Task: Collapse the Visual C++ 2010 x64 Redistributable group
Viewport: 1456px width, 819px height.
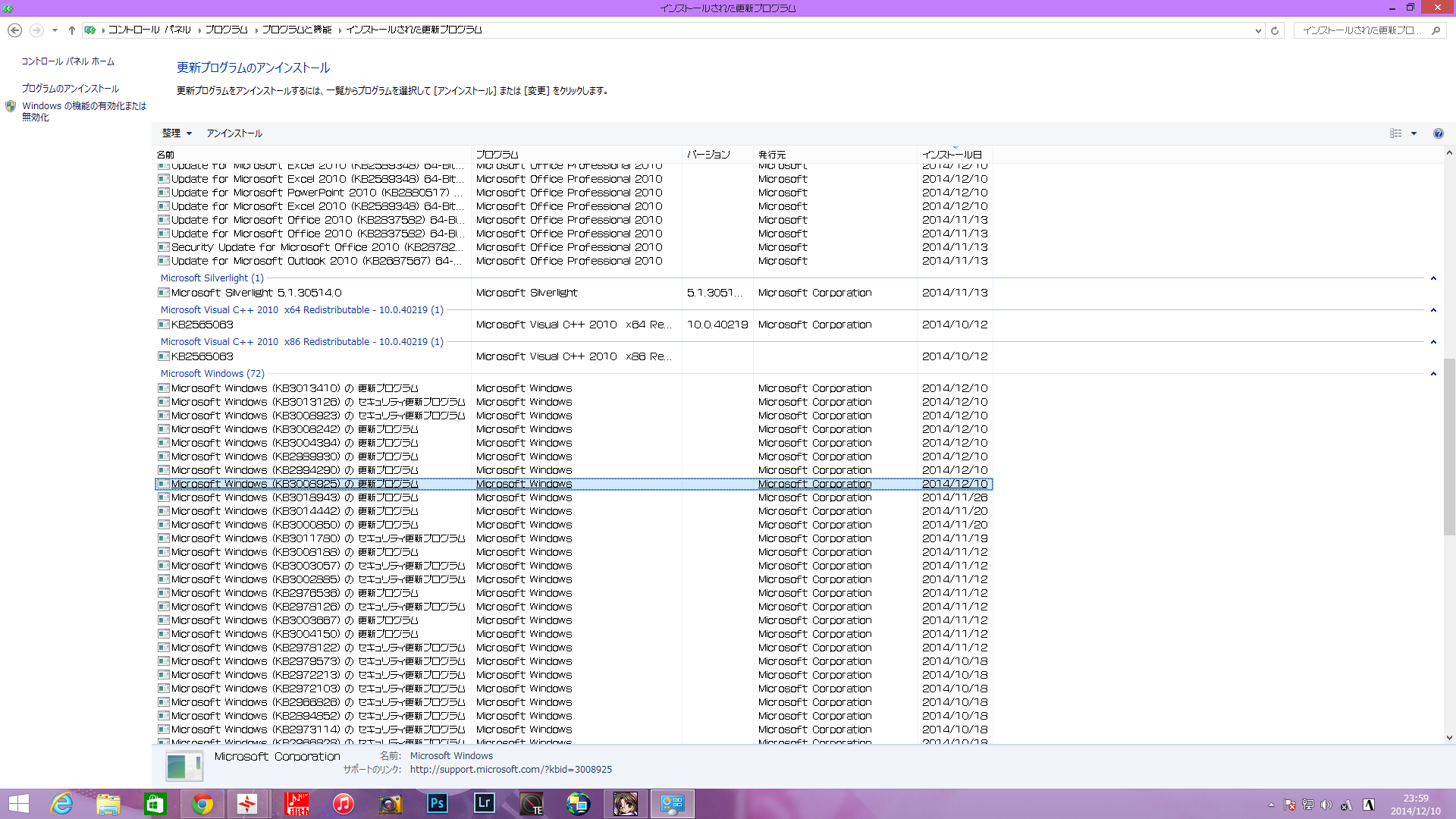Action: point(1433,310)
